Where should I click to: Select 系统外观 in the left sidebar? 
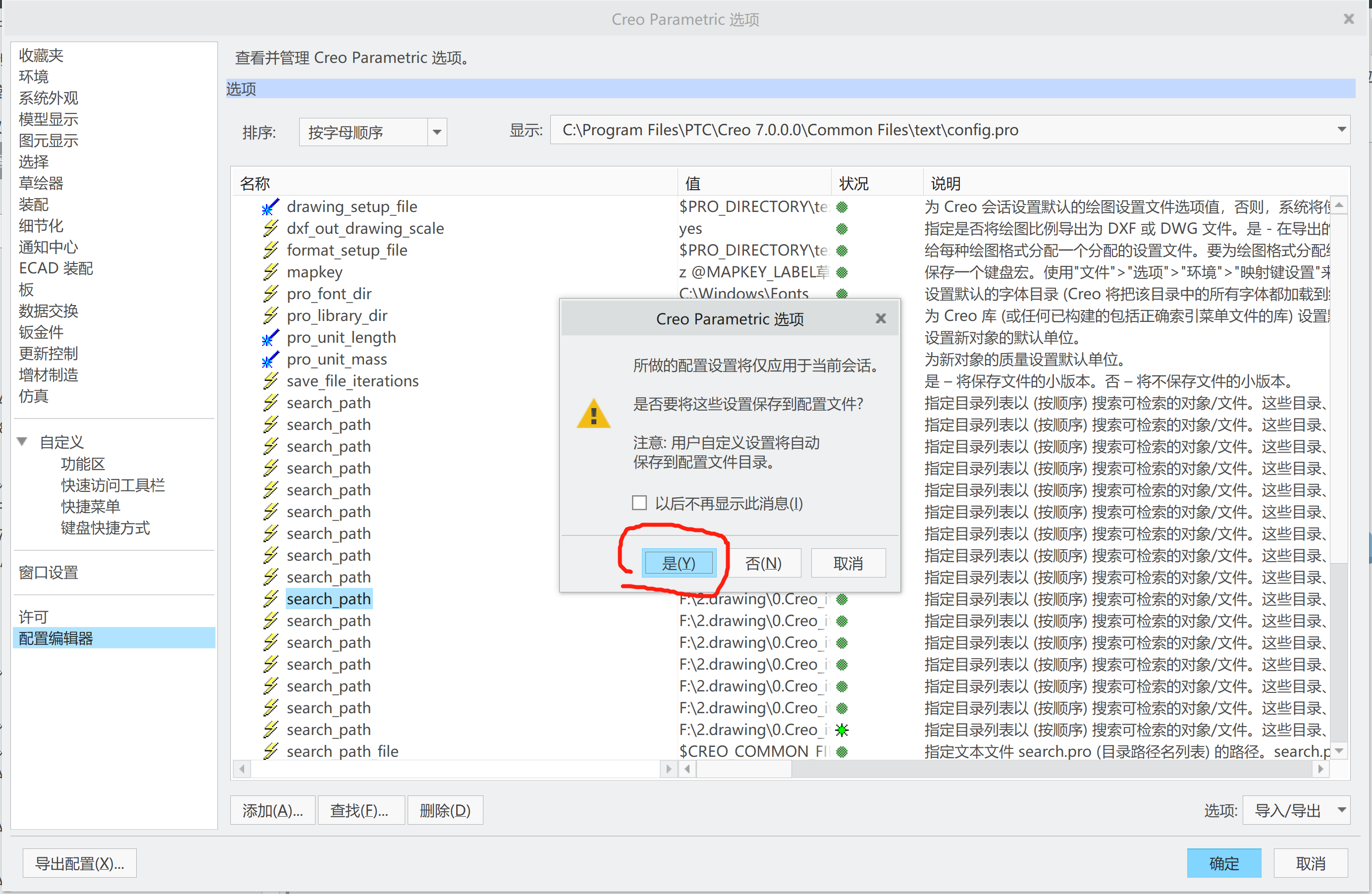point(49,98)
